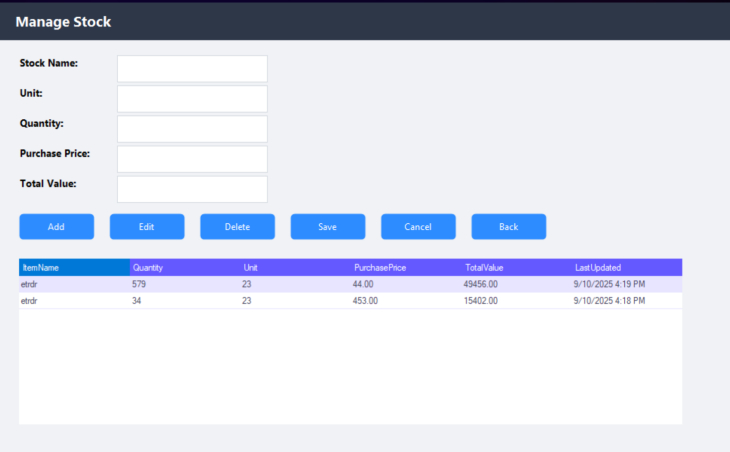Click the Quantity column header
Image resolution: width=730 pixels, height=452 pixels.
pos(185,268)
